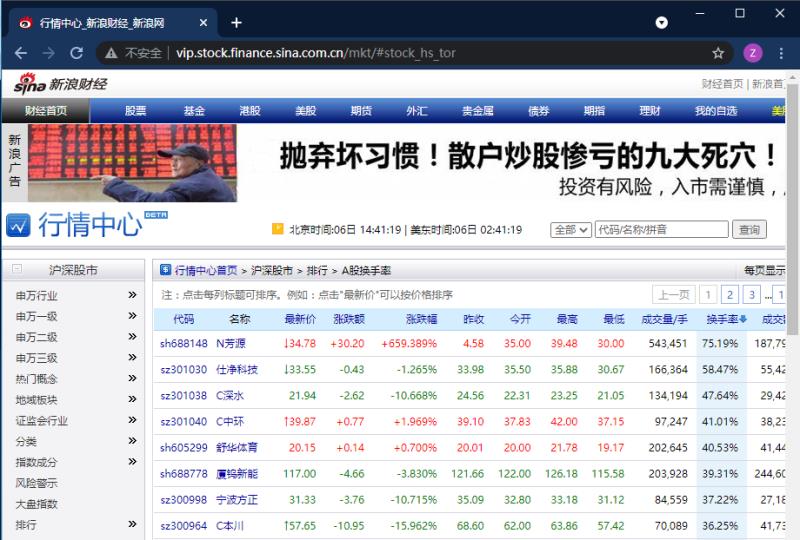Click the browser address bar URL

(316, 53)
